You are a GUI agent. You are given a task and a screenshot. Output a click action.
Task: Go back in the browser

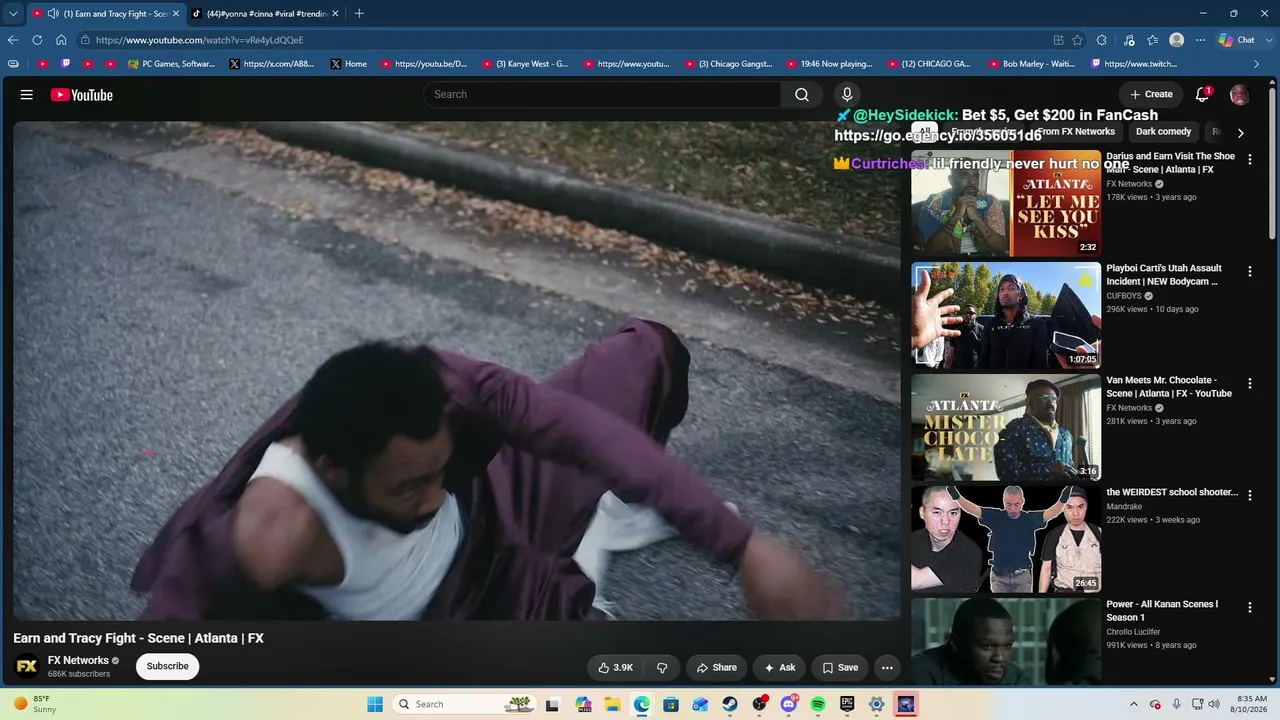coord(13,40)
